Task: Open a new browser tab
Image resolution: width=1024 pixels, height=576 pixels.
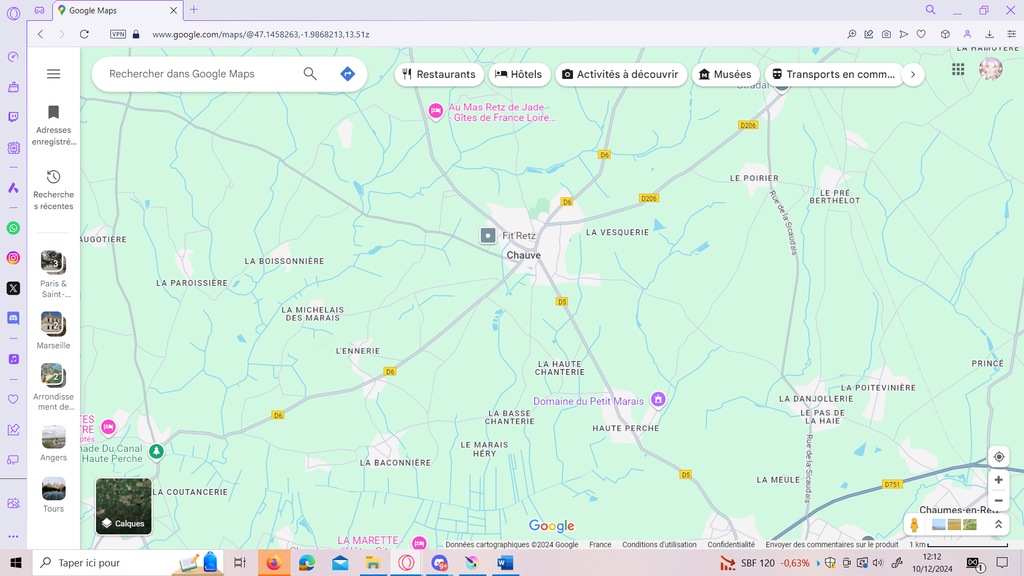Action: click(x=194, y=10)
